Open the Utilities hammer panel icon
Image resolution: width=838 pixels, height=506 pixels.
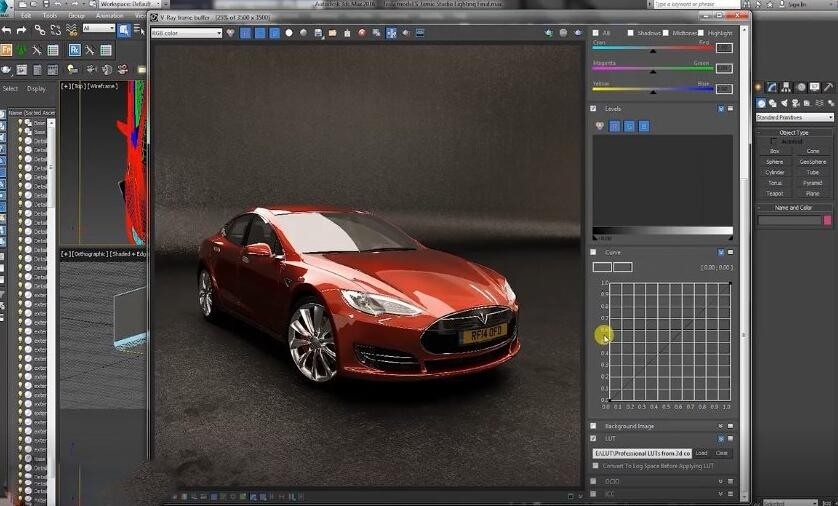(828, 87)
